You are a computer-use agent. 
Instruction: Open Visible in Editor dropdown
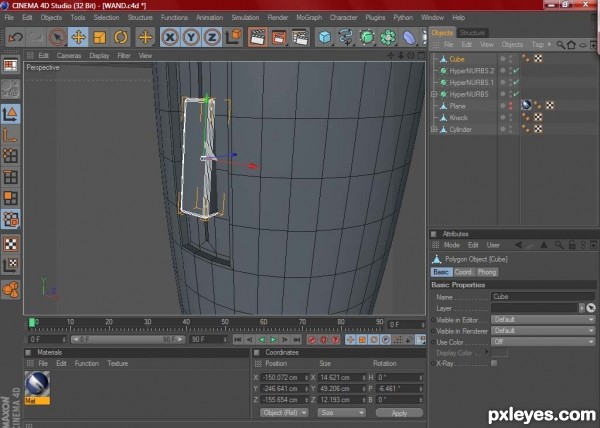tap(543, 320)
